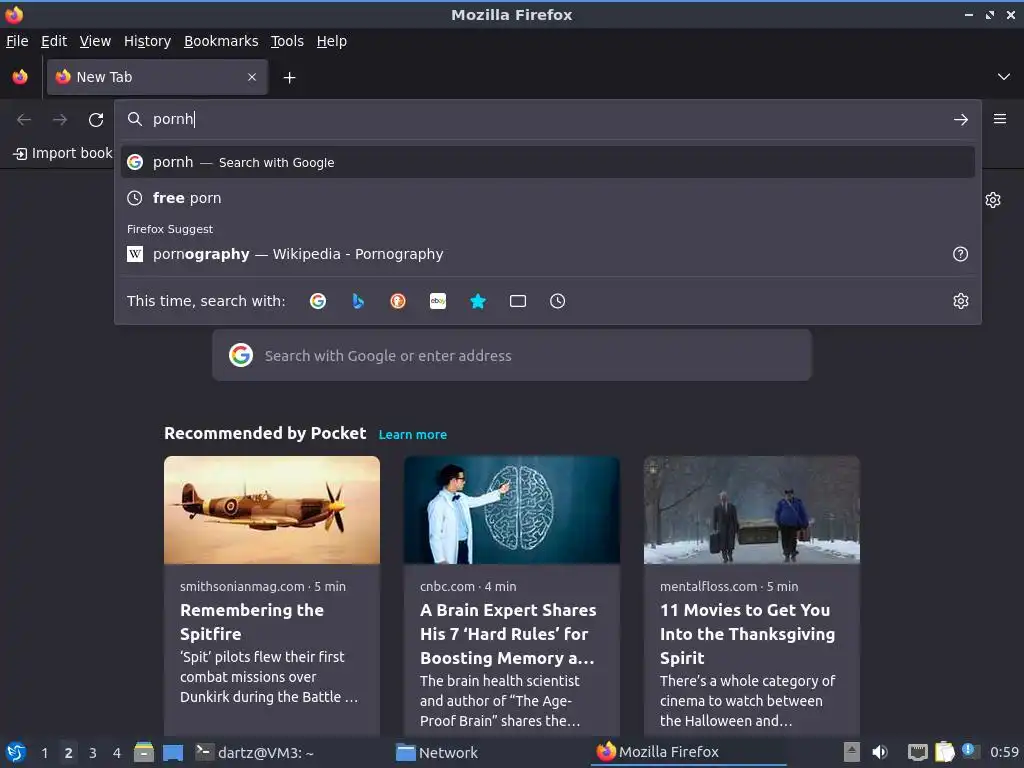Click the go arrow in the address bar
The image size is (1024, 768).
[960, 120]
